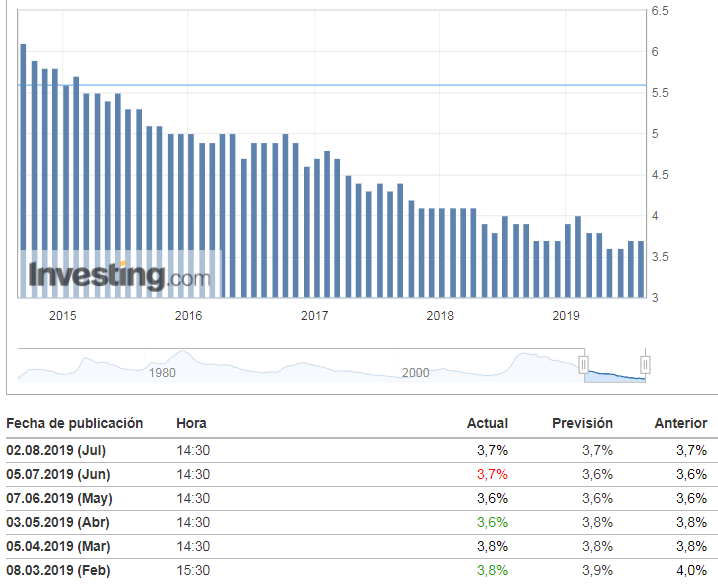Open the 08.03.2019 (Feb) release entry

pyautogui.click(x=58, y=571)
